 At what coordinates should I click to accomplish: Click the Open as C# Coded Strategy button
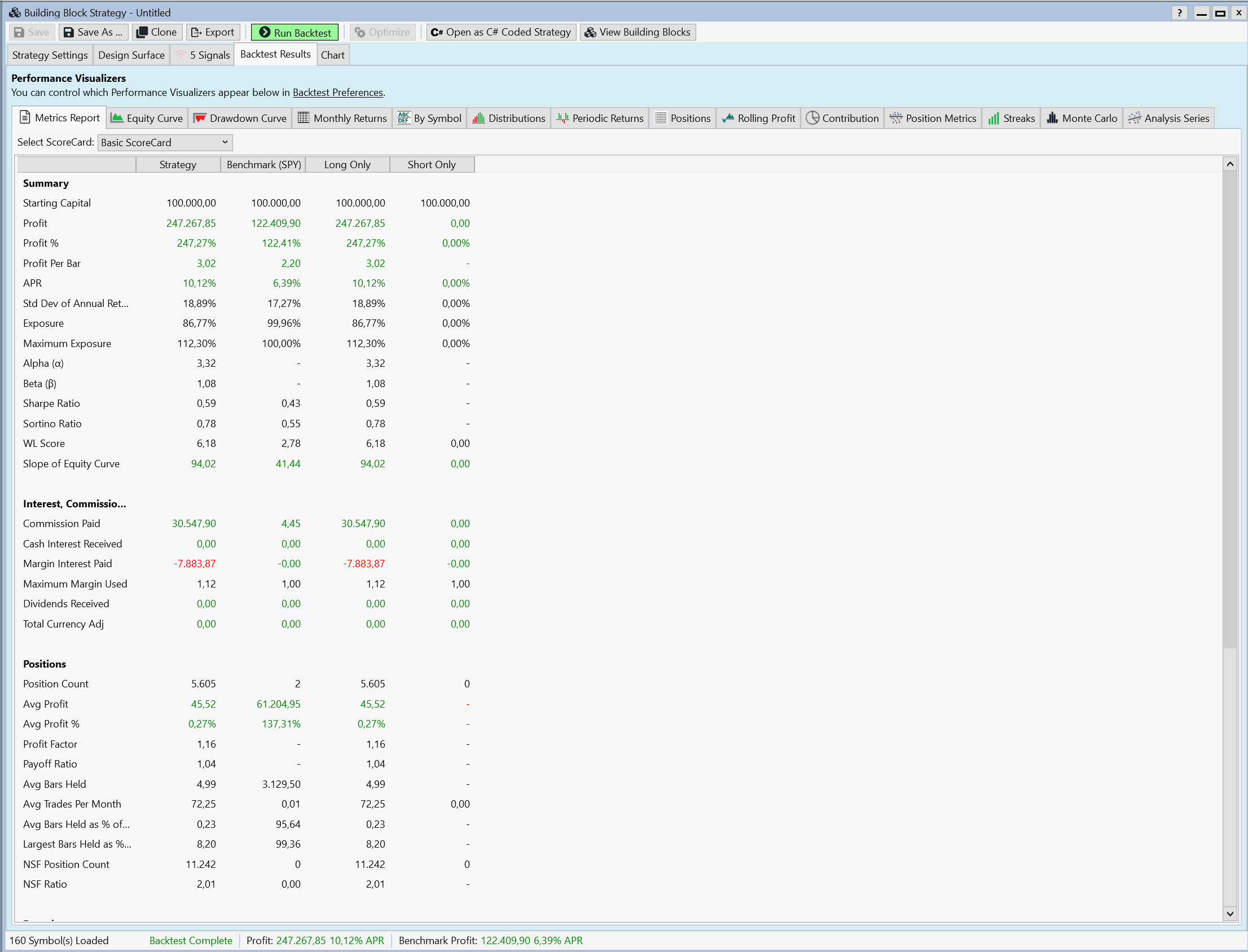pos(501,32)
